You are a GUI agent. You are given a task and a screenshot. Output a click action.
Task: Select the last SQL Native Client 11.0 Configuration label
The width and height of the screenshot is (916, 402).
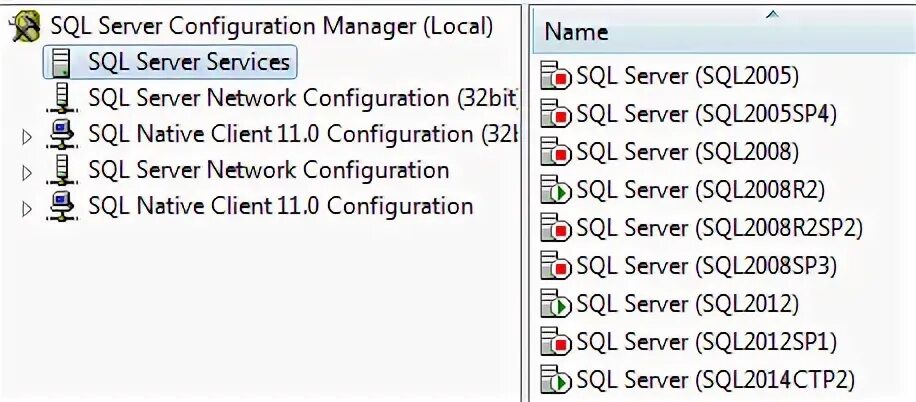click(280, 207)
